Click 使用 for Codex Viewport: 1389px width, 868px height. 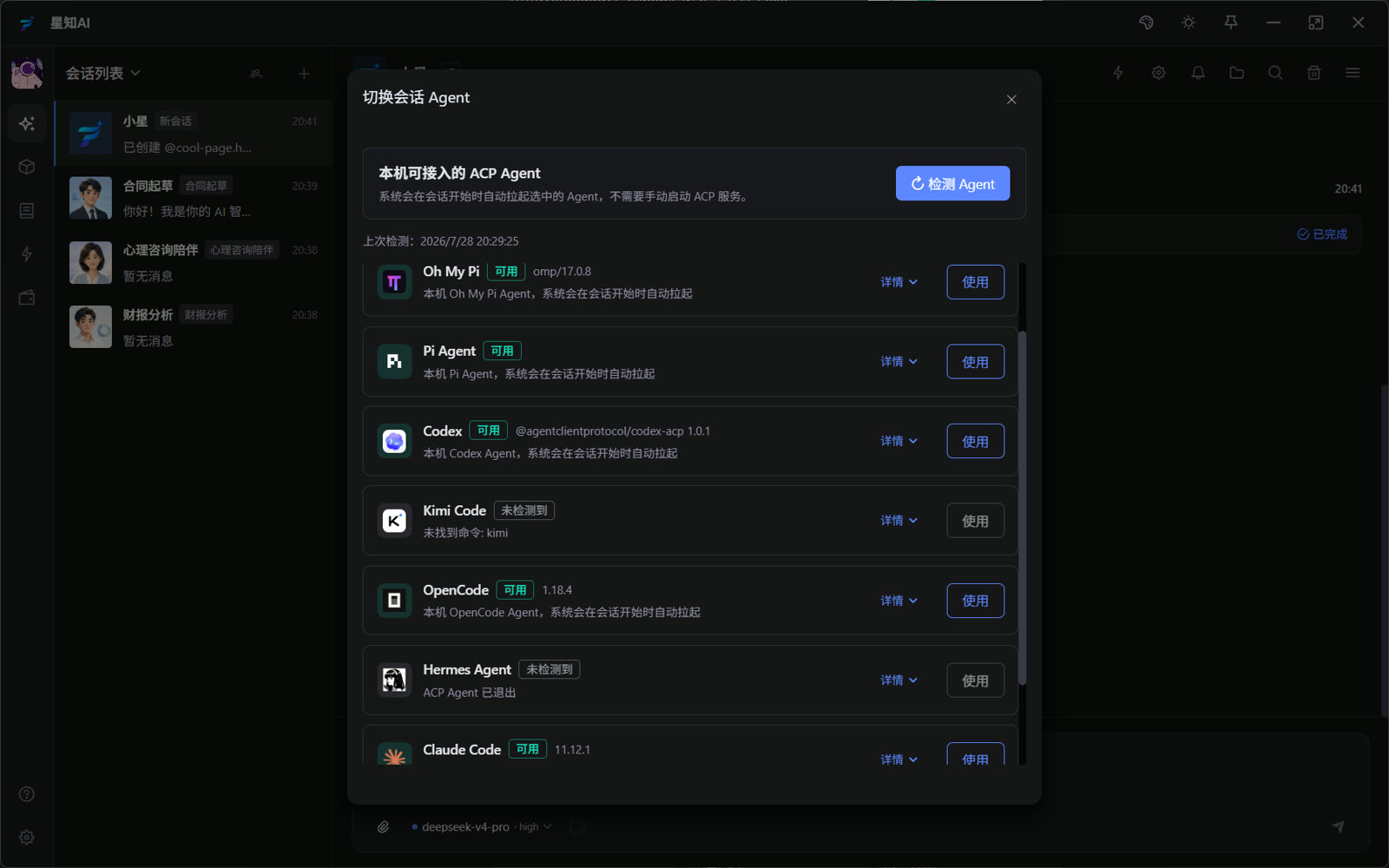pyautogui.click(x=975, y=441)
